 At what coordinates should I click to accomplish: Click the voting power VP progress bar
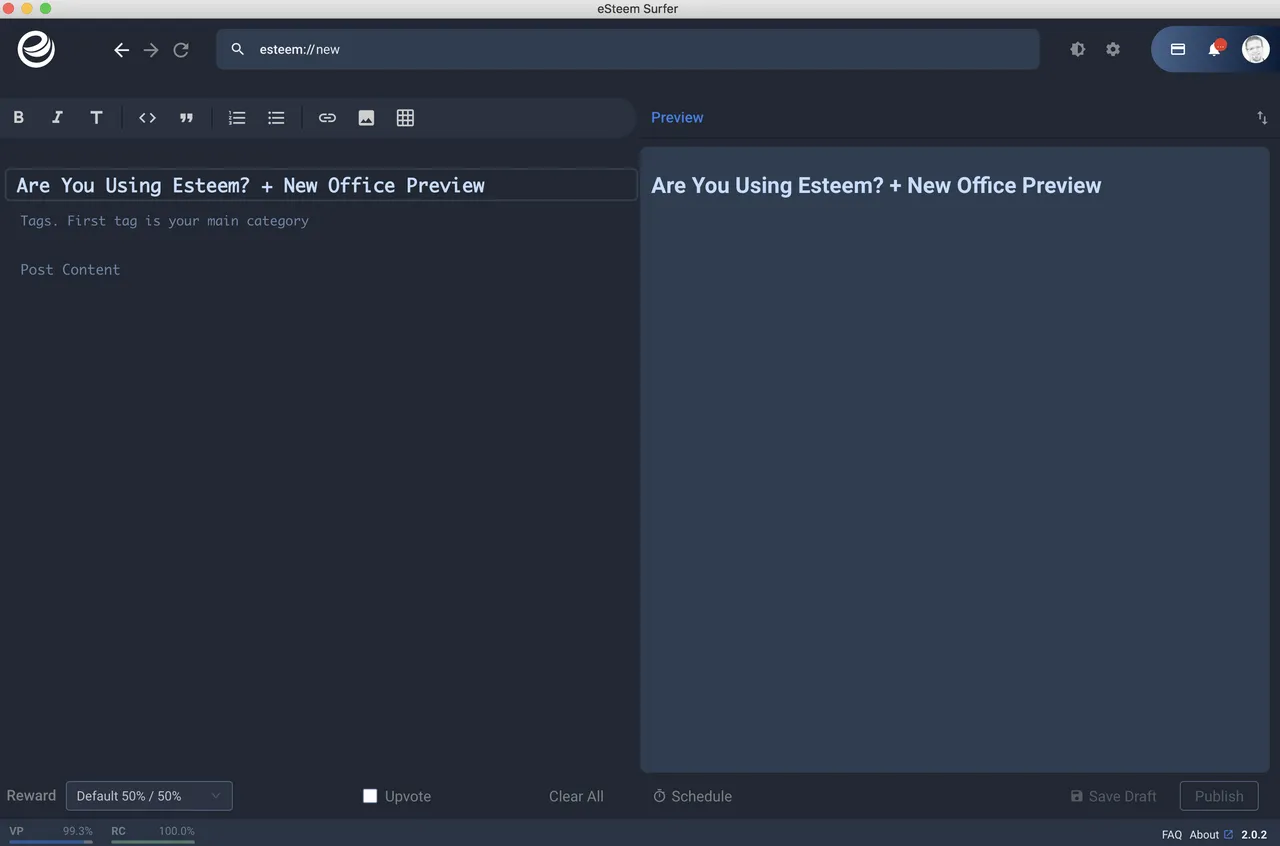click(51, 841)
